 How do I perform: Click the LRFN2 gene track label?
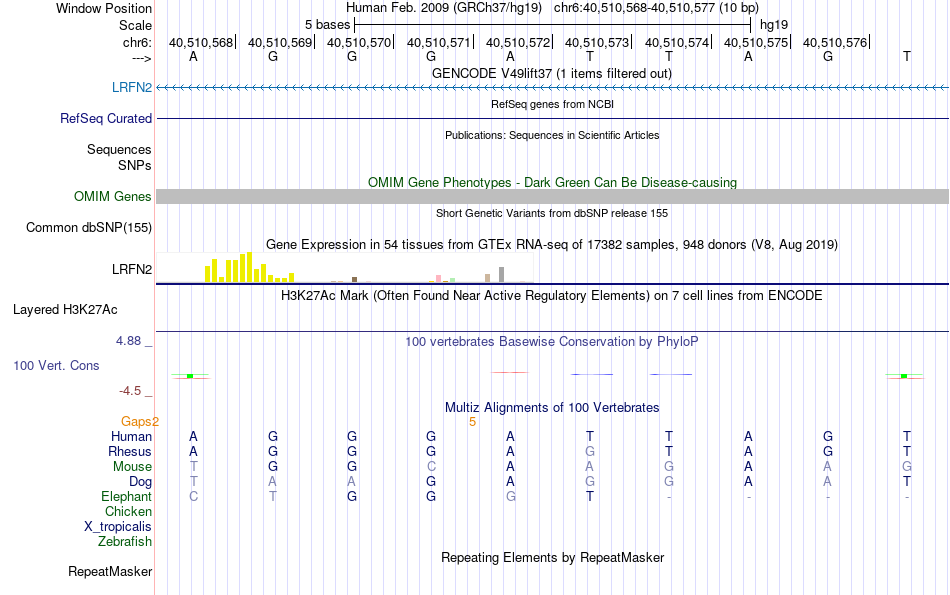pyautogui.click(x=131, y=87)
